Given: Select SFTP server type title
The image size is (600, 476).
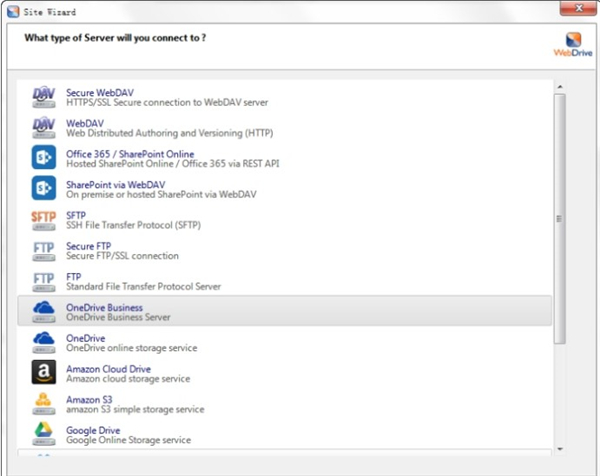Looking at the screenshot, I should point(76,215).
